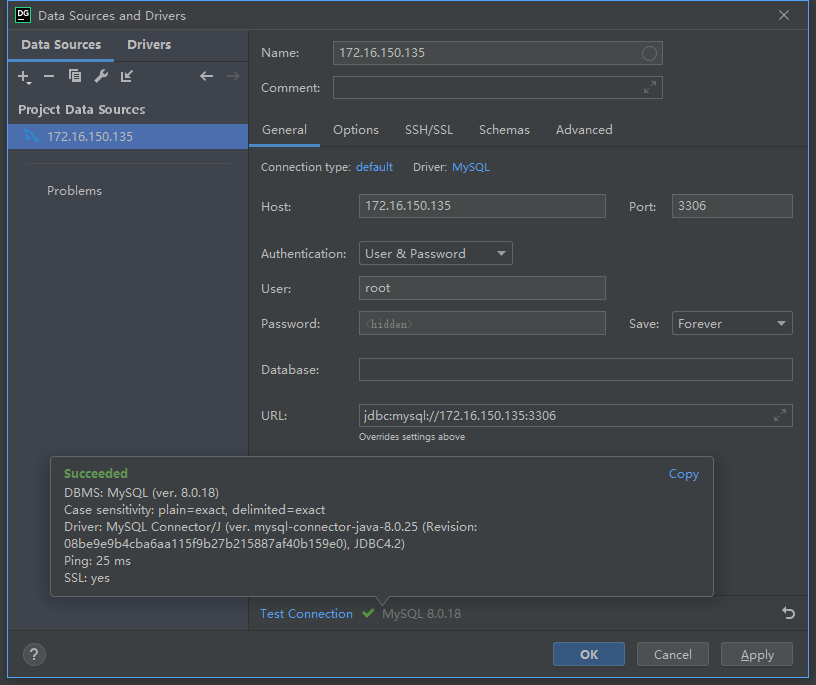
Task: Click 'Overrides settings above' hint text
Action: pyautogui.click(x=412, y=437)
